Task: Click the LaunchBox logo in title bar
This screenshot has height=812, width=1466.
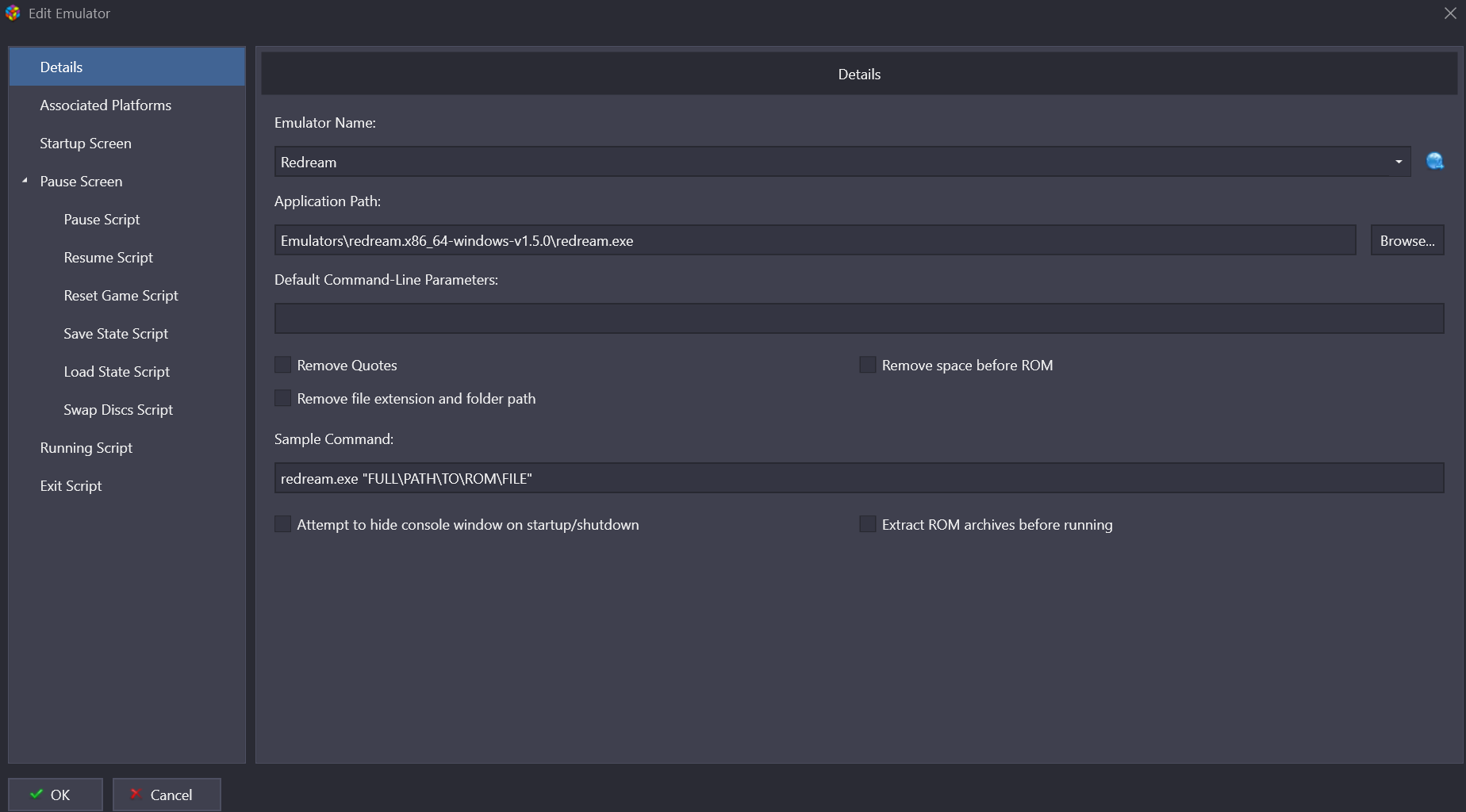Action: coord(13,13)
